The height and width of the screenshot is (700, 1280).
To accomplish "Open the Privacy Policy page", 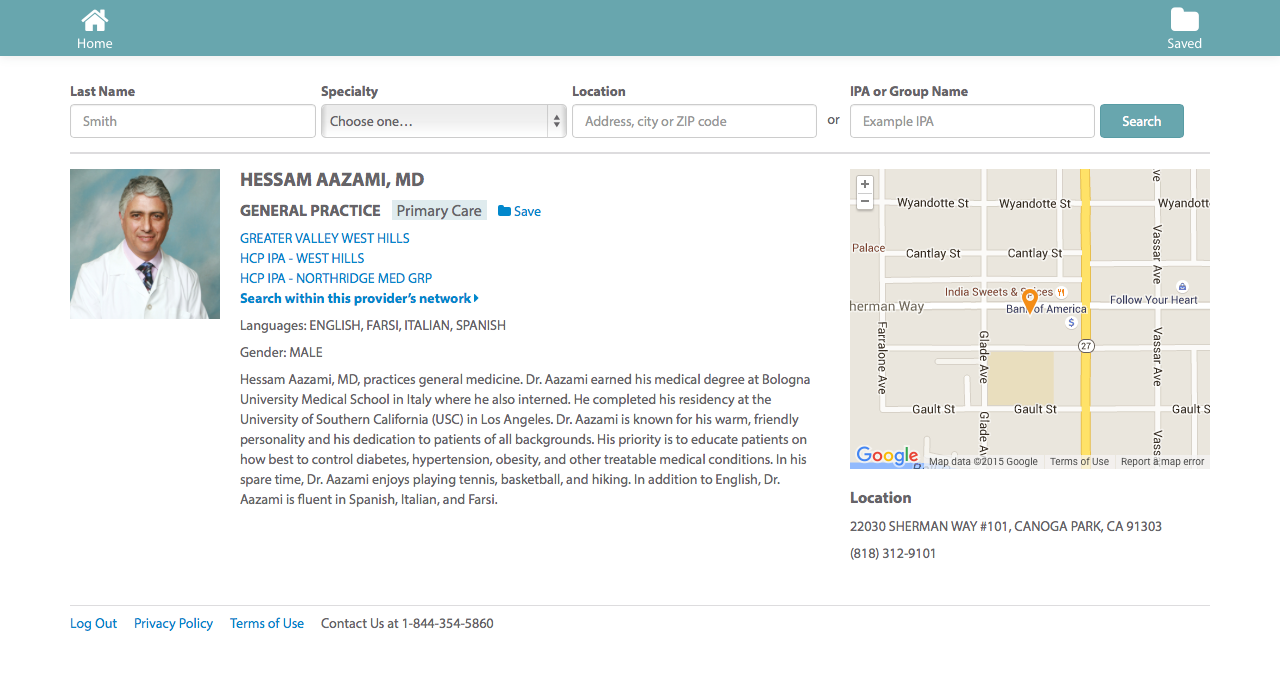I will coord(173,623).
